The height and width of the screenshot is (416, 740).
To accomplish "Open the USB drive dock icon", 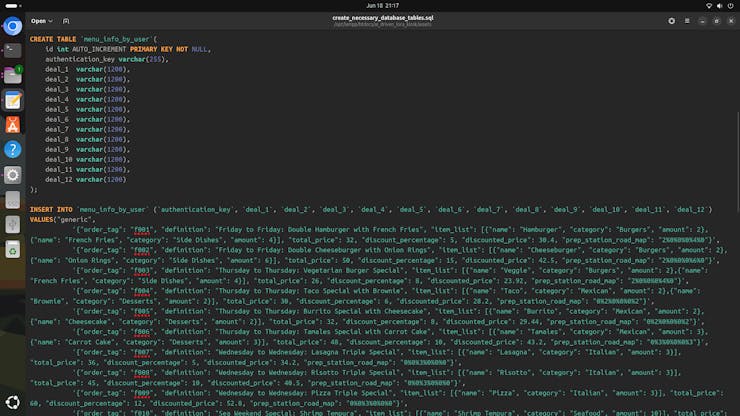I will 13,225.
